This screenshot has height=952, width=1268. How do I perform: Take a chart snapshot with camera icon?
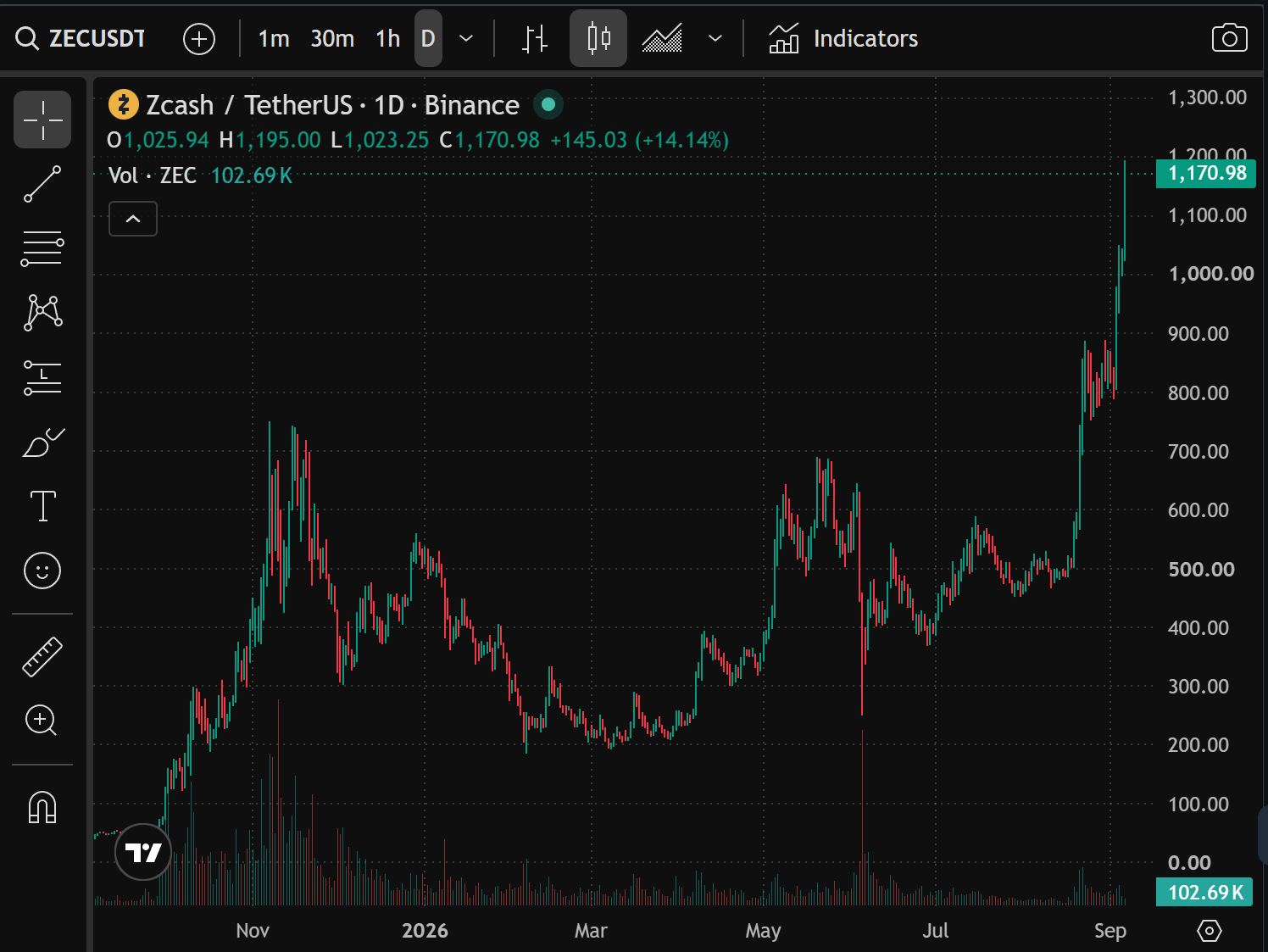1229,39
